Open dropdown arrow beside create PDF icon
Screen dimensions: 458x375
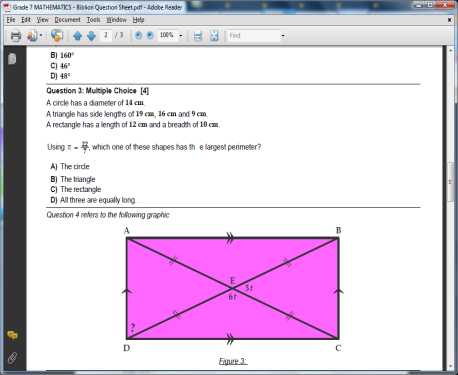coord(41,35)
